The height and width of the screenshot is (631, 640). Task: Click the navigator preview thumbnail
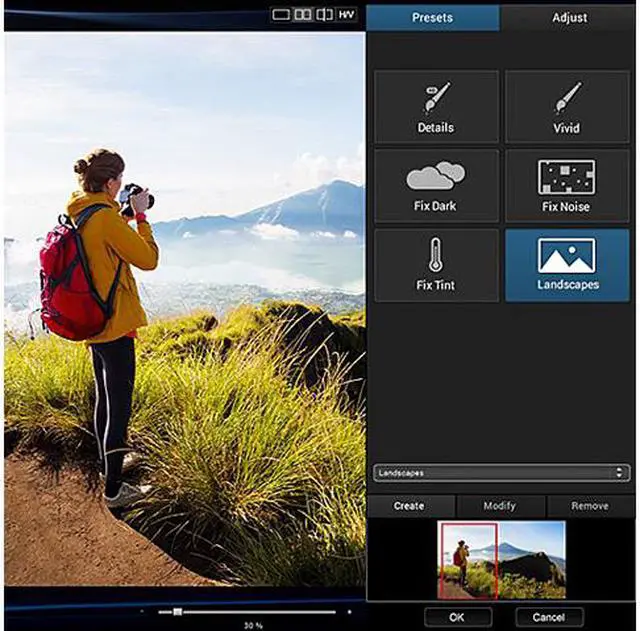501,559
